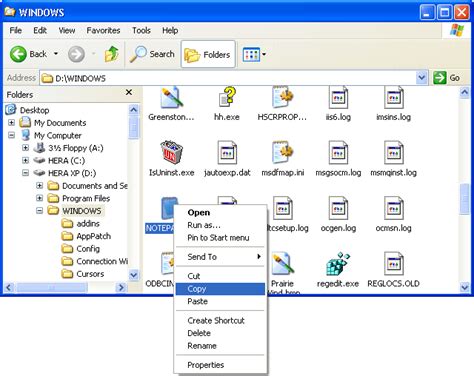
Task: Expand the 3½ Floppy (A:) node
Action: (25, 148)
